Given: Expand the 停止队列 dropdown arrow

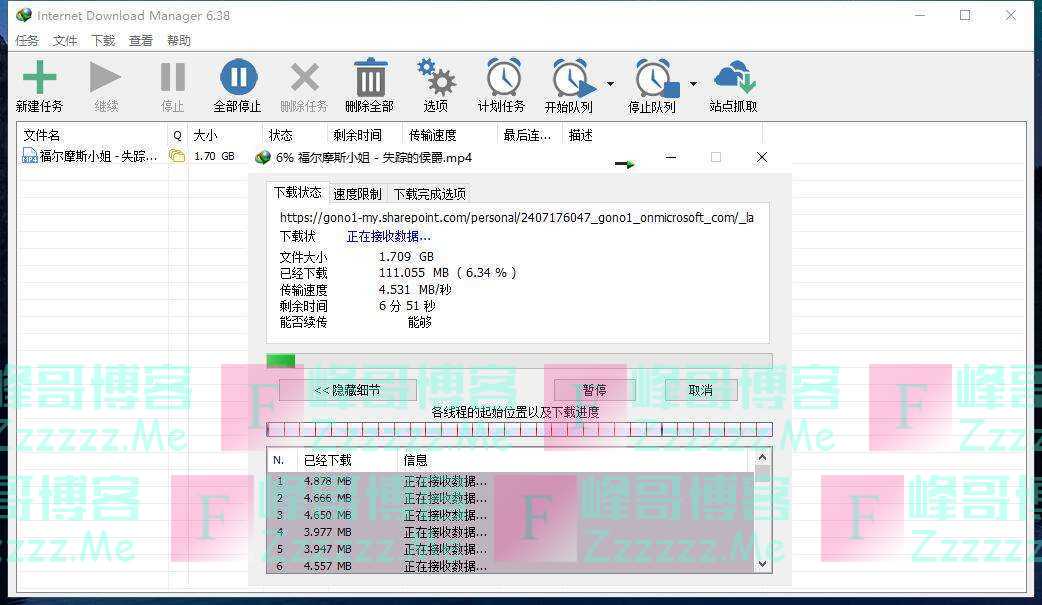Looking at the screenshot, I should pos(693,84).
